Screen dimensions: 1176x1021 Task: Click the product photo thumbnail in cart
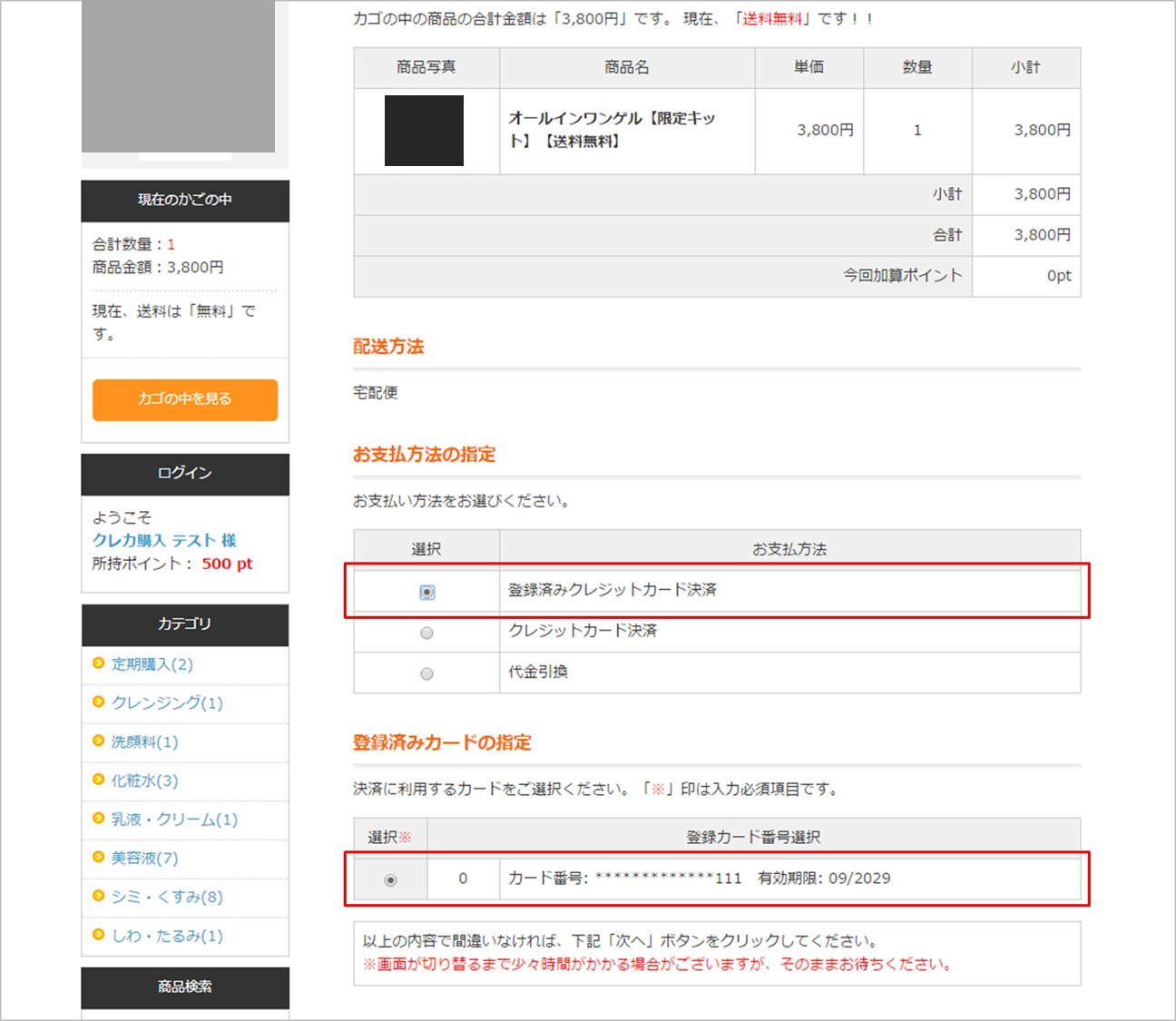tap(424, 131)
